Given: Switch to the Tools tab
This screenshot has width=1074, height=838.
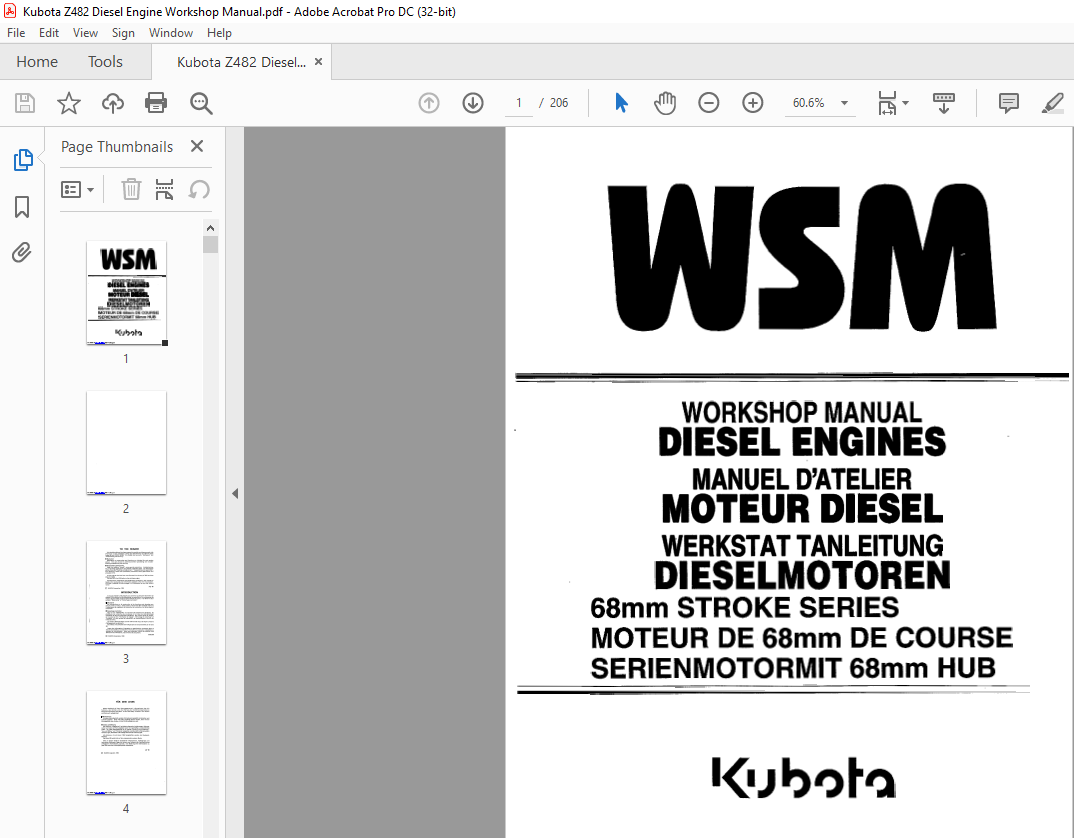Looking at the screenshot, I should point(105,62).
